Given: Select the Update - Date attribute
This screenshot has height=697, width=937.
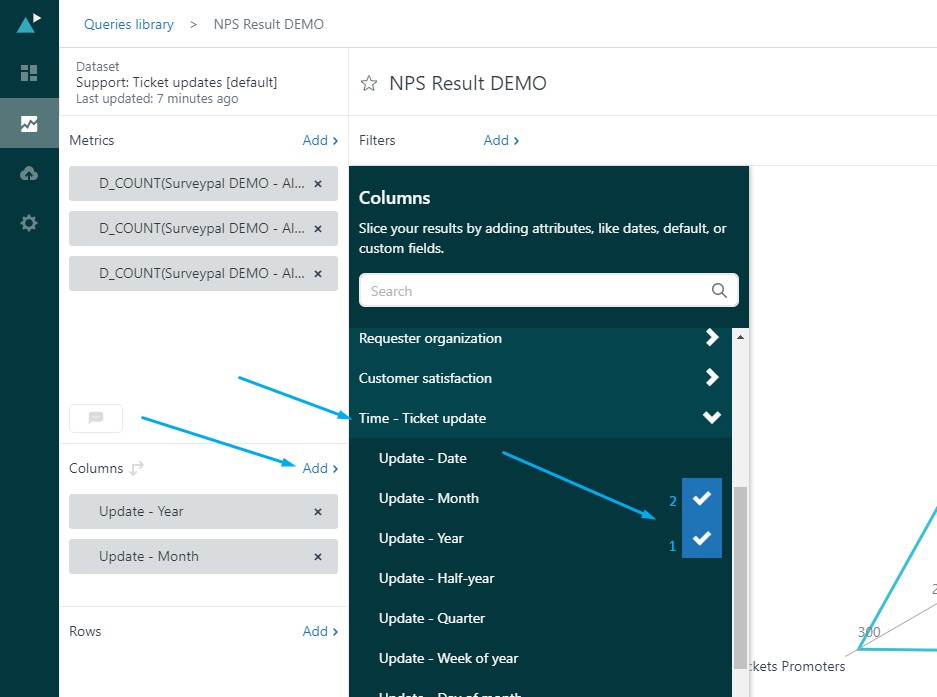Looking at the screenshot, I should [x=422, y=458].
